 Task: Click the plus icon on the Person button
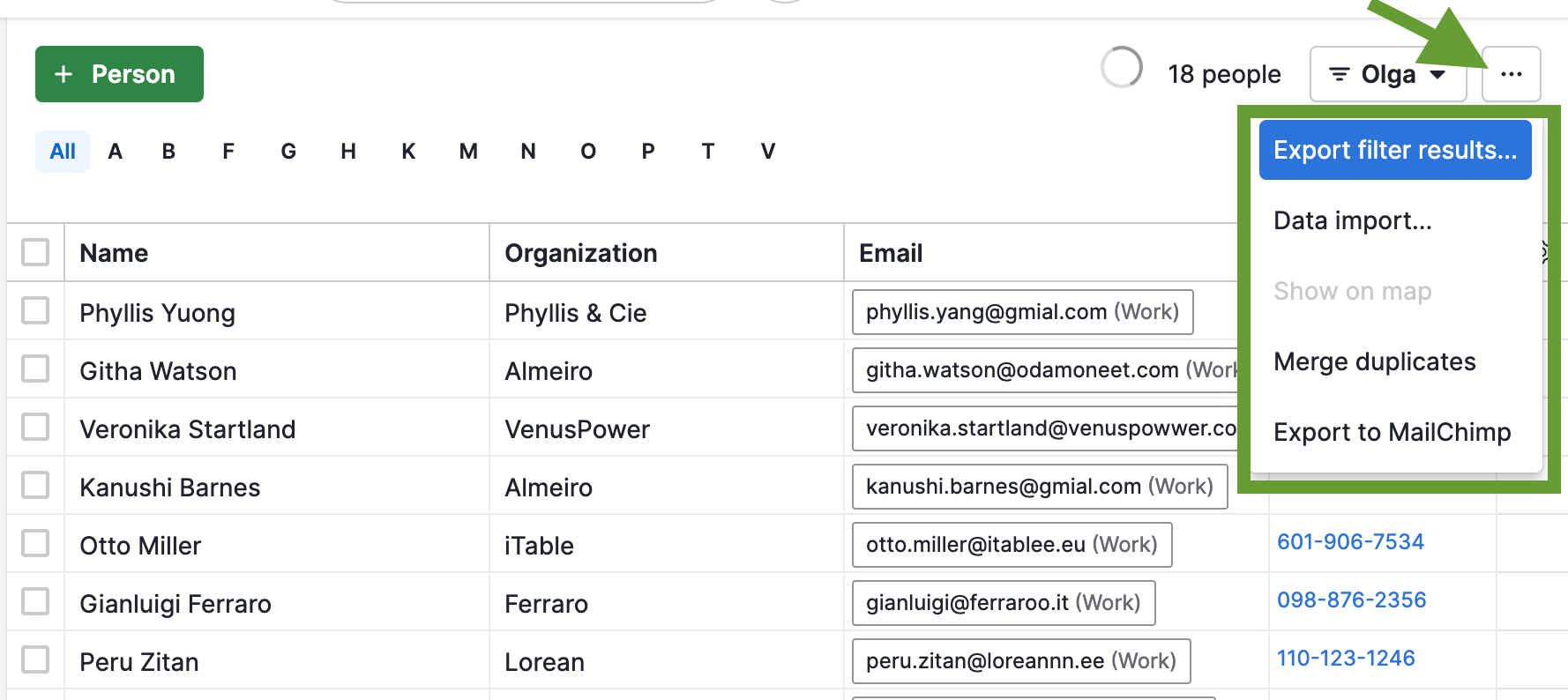pos(65,74)
